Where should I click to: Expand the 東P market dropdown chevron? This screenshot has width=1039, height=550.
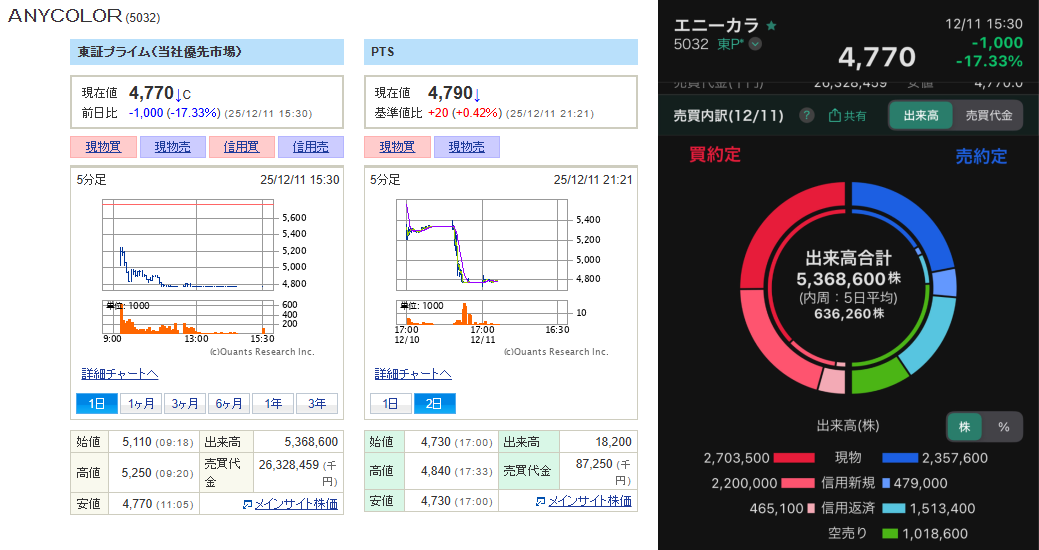tap(756, 44)
